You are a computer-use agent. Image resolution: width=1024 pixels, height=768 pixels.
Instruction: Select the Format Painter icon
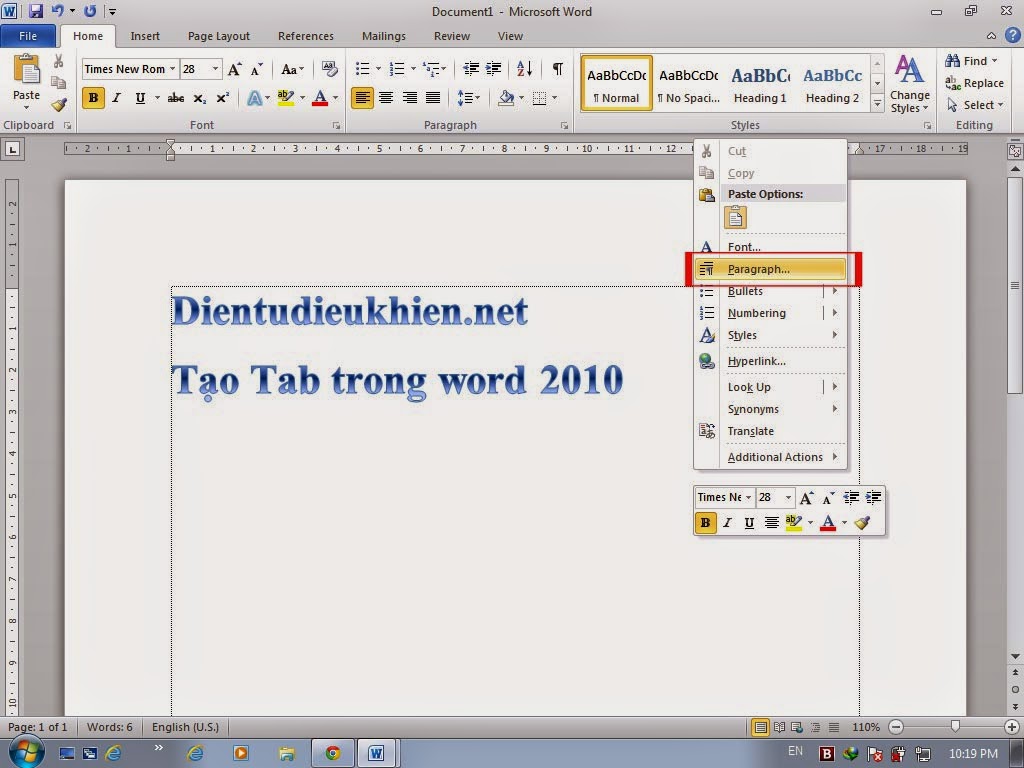(x=57, y=103)
